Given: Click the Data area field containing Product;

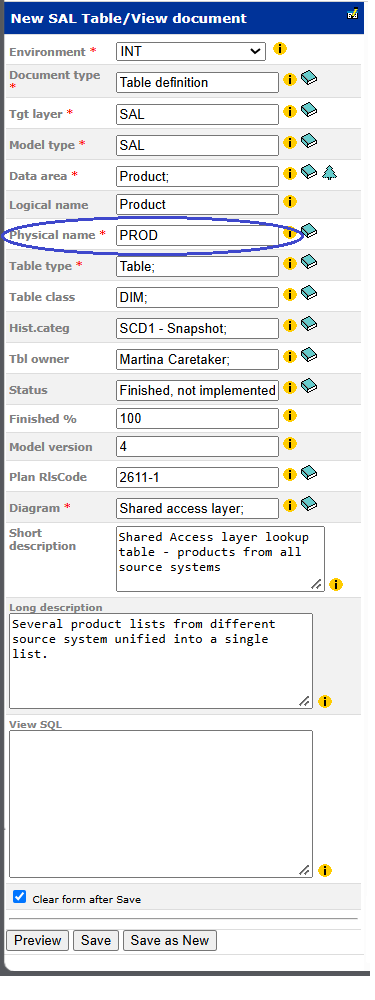Looking at the screenshot, I should point(197,176).
